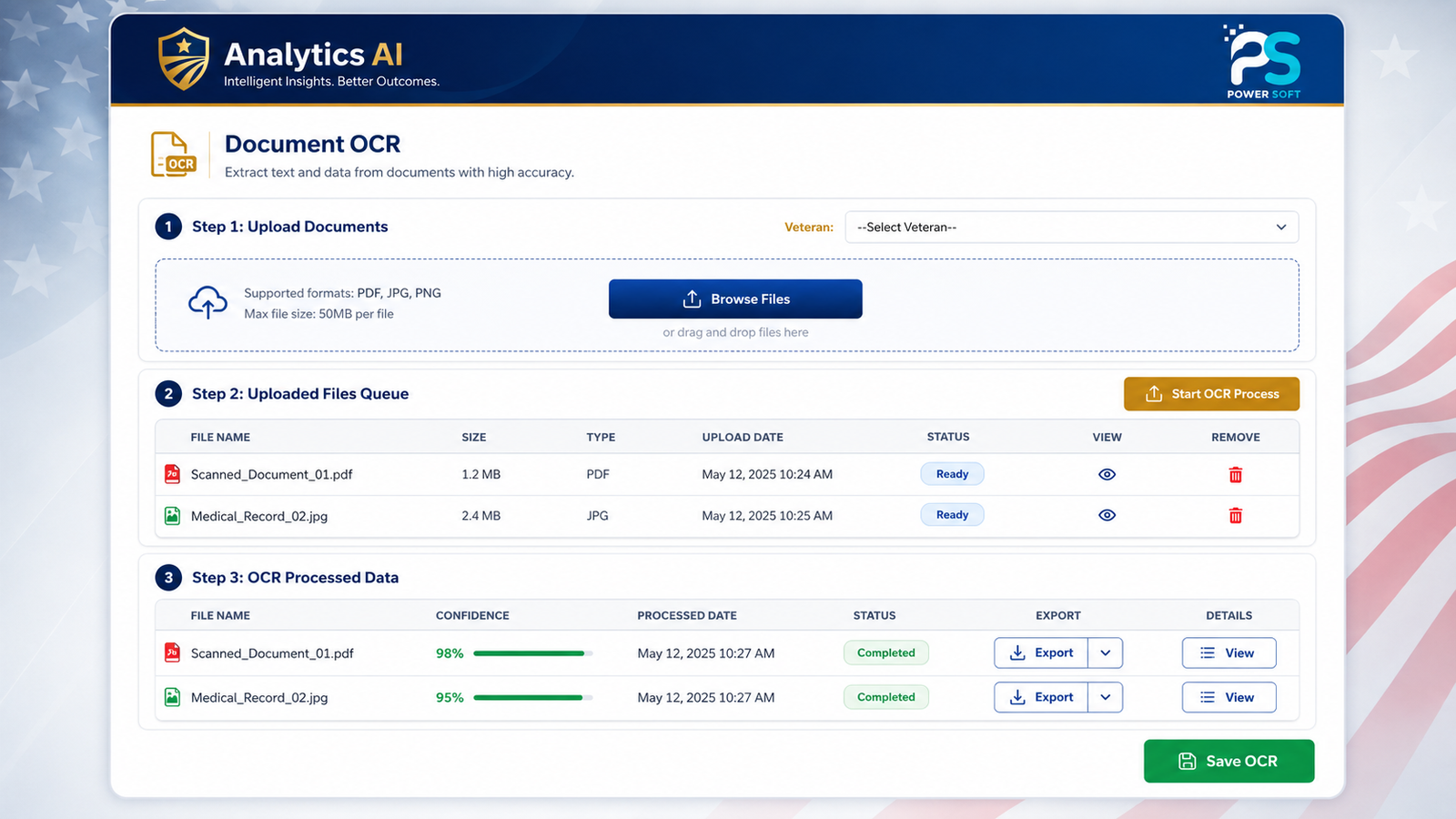Click the SIZE column header

pos(474,437)
